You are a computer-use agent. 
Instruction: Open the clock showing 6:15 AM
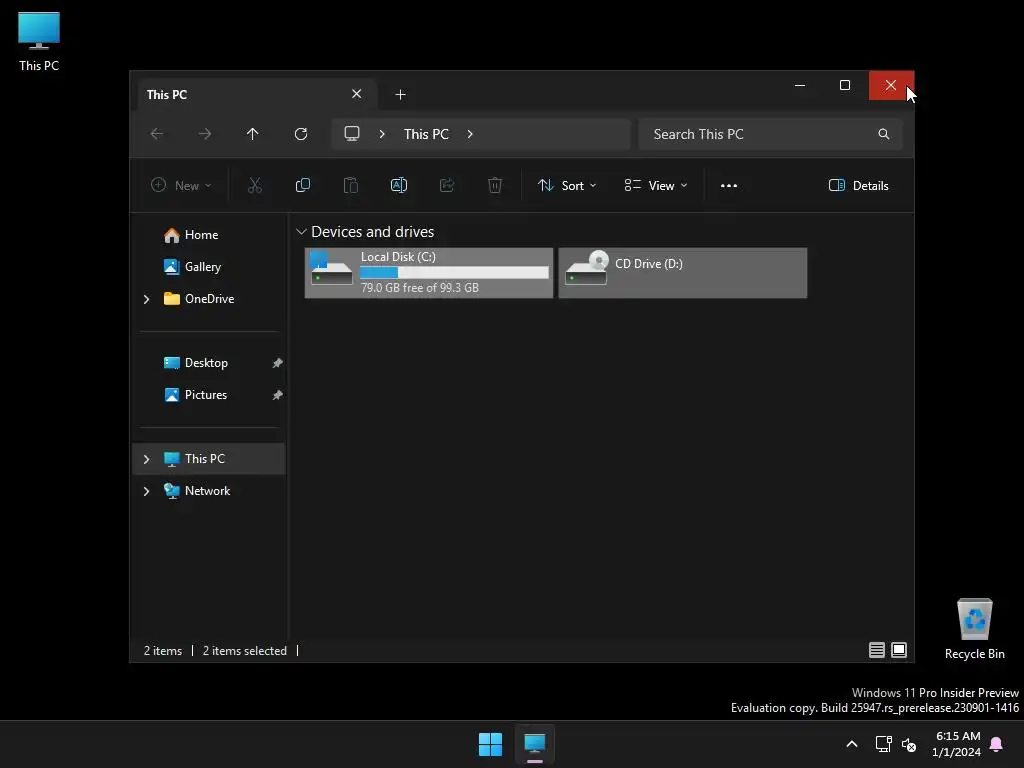pyautogui.click(x=957, y=744)
